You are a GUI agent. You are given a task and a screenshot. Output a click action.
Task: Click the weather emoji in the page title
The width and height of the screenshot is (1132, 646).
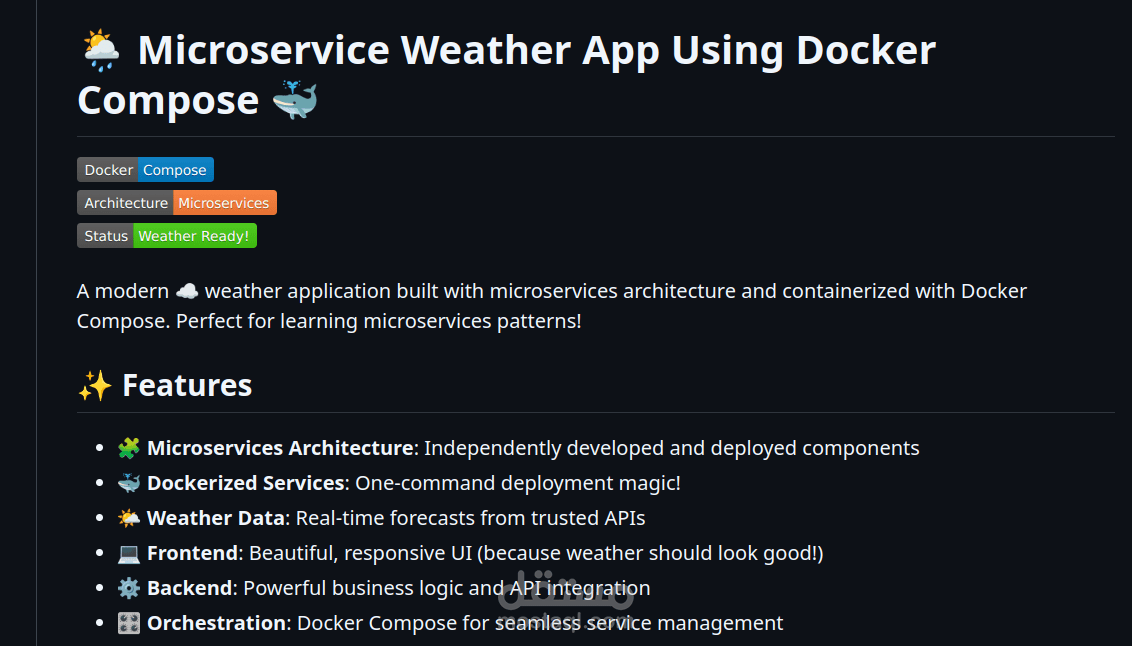click(101, 49)
